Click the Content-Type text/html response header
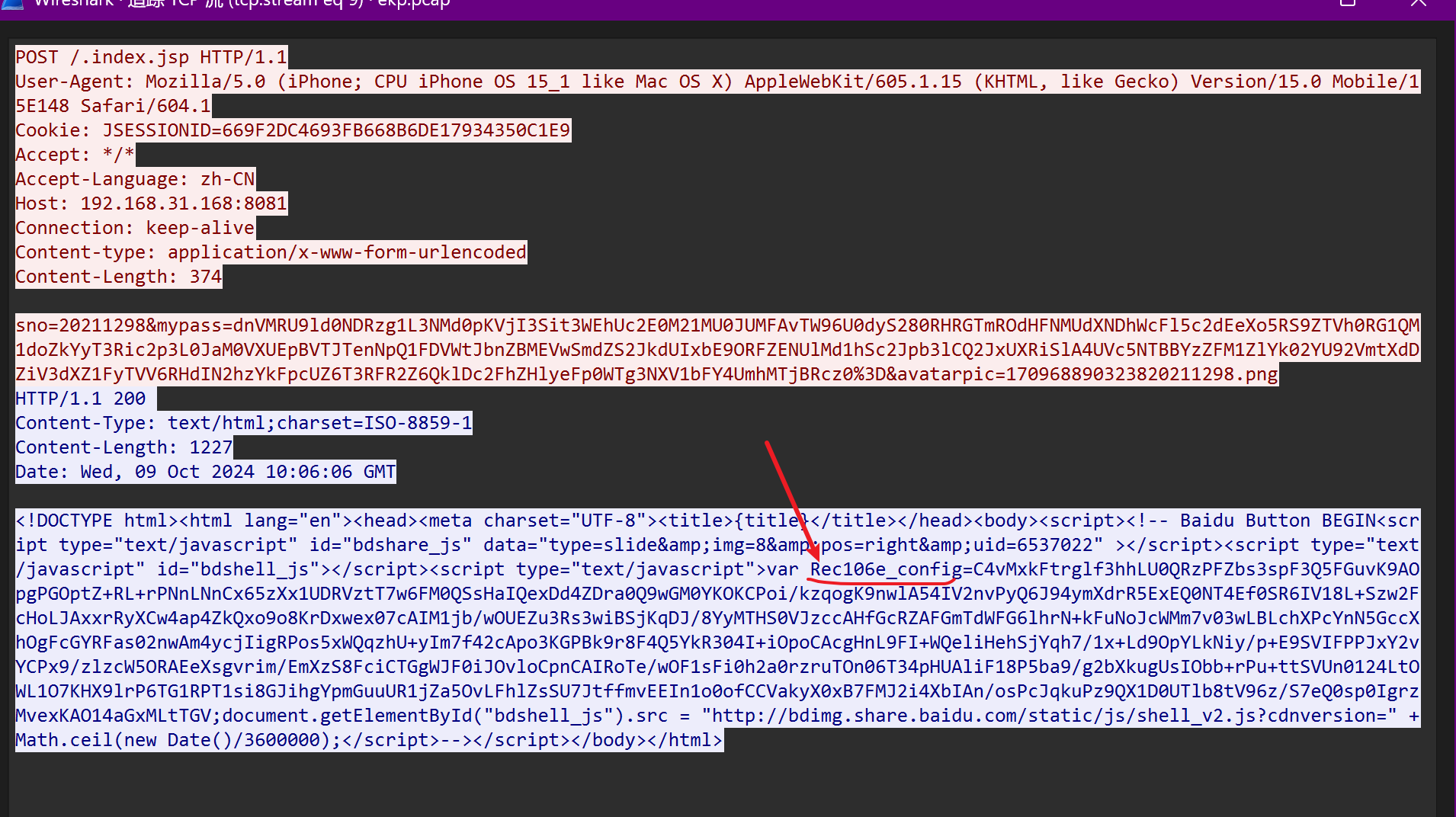Viewport: 1456px width, 817px height. (243, 424)
